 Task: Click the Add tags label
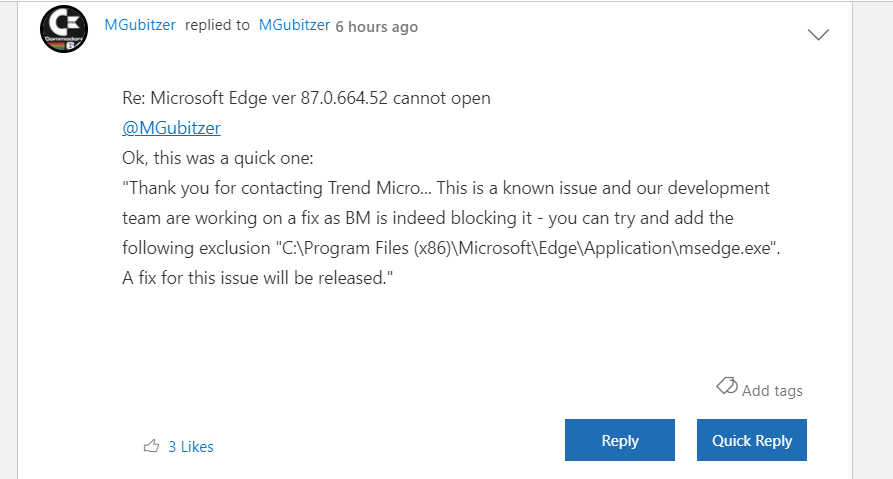pyautogui.click(x=772, y=391)
